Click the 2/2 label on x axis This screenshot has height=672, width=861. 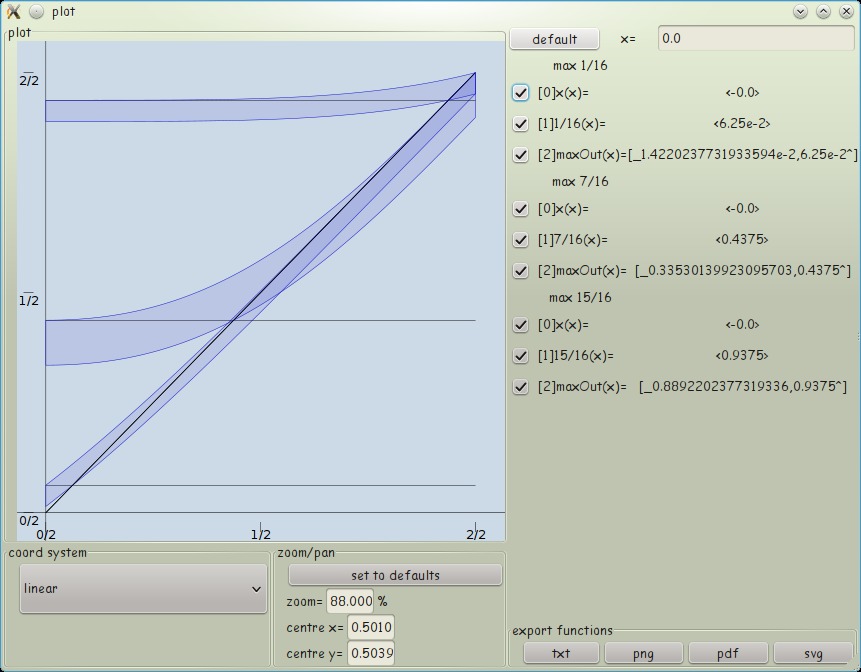(x=476, y=534)
